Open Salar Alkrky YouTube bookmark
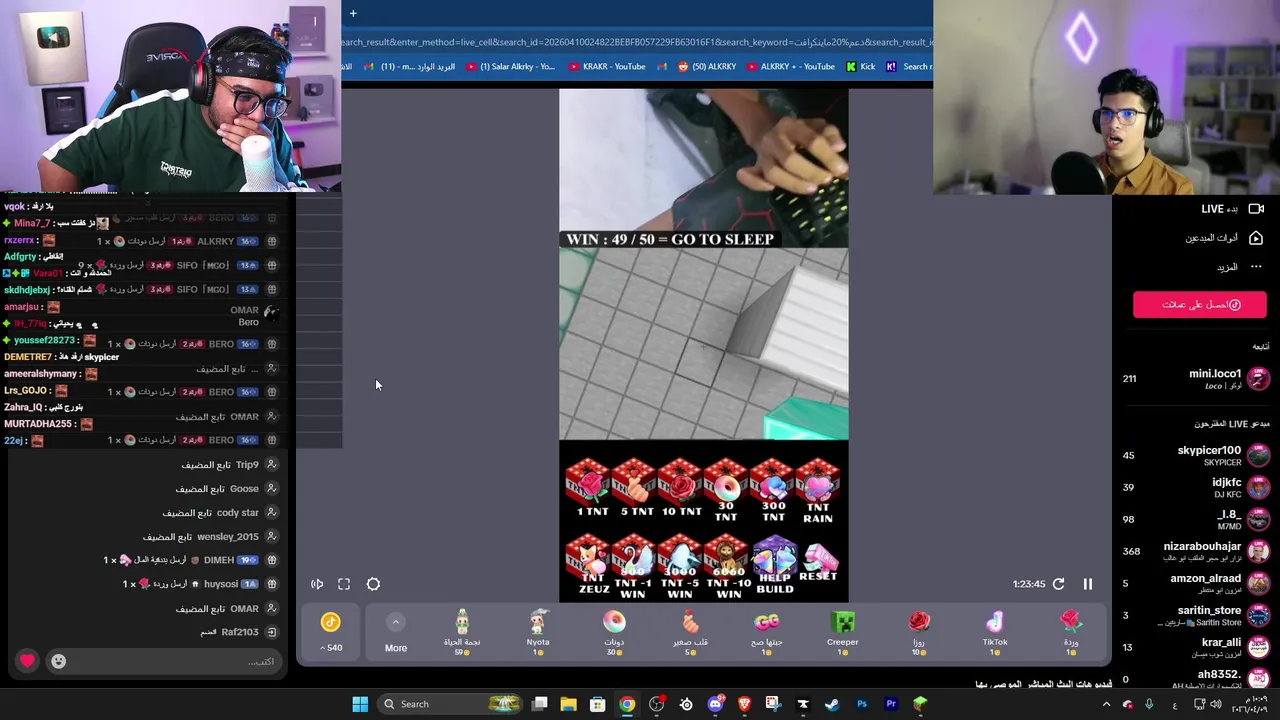The image size is (1280, 720). (510, 67)
